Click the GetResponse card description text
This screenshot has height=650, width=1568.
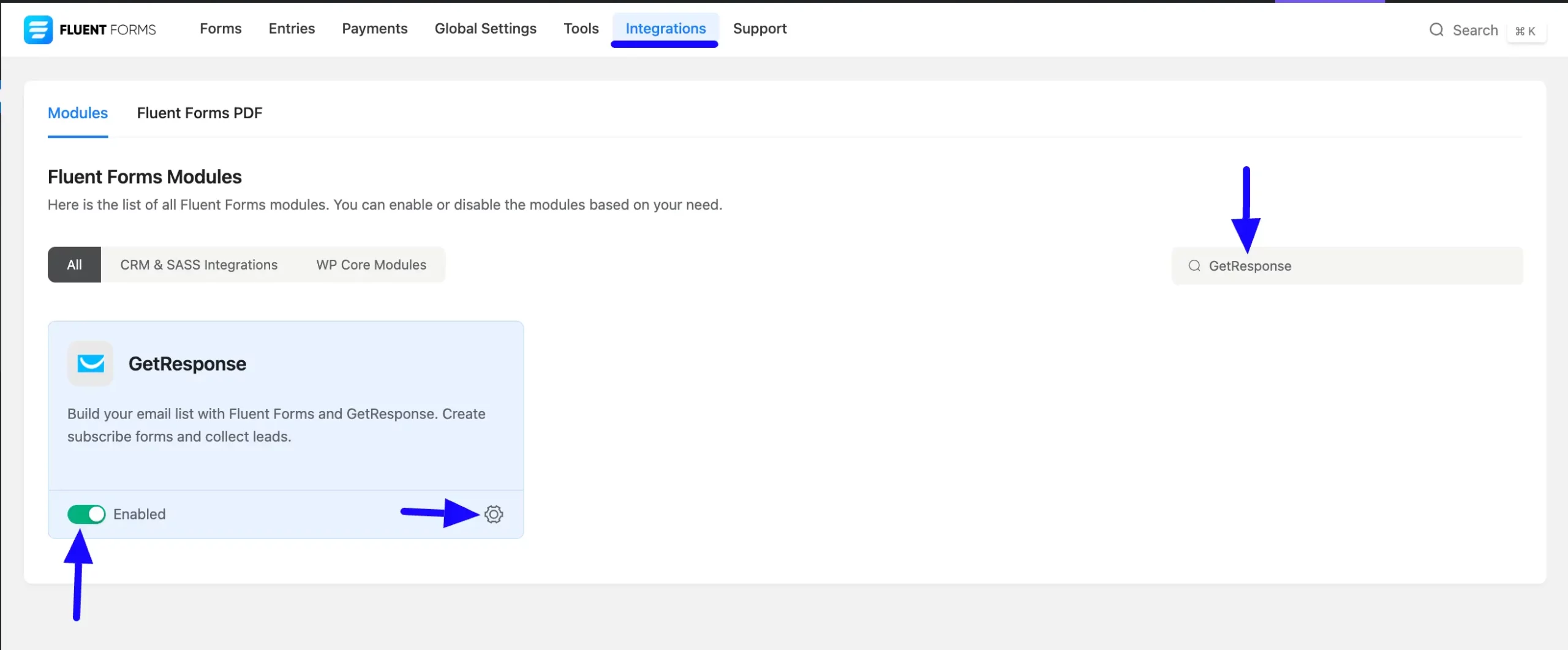tap(276, 425)
